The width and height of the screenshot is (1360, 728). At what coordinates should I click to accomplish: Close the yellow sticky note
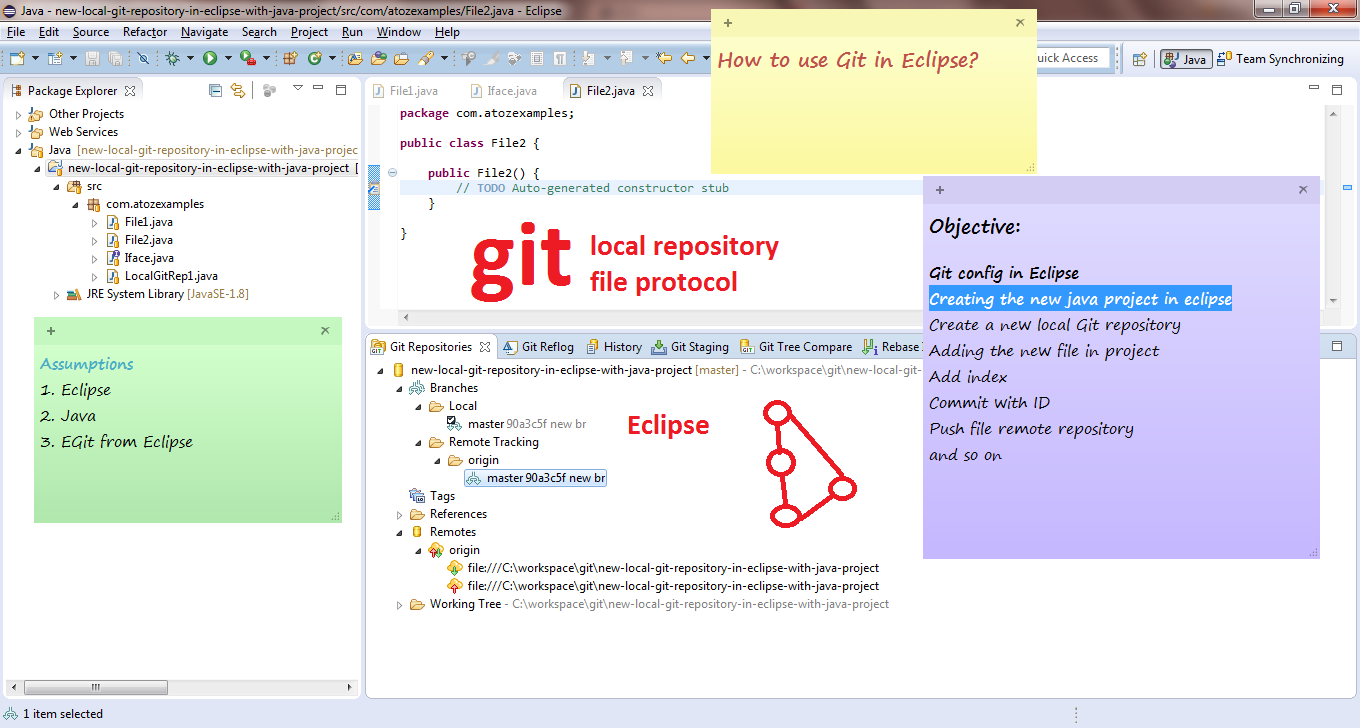pyautogui.click(x=1020, y=22)
